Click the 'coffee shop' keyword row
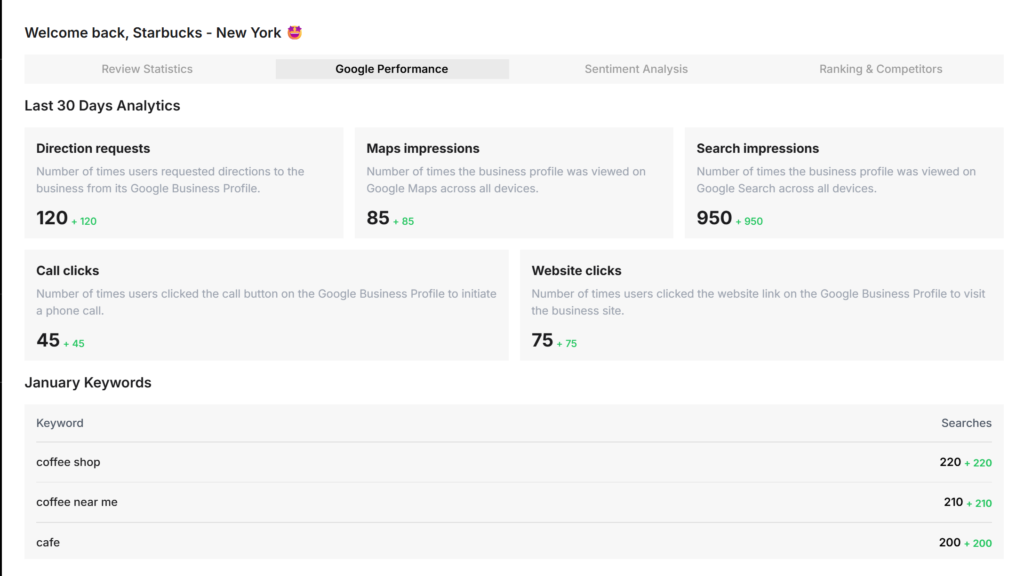This screenshot has width=1024, height=576. pyautogui.click(x=513, y=462)
